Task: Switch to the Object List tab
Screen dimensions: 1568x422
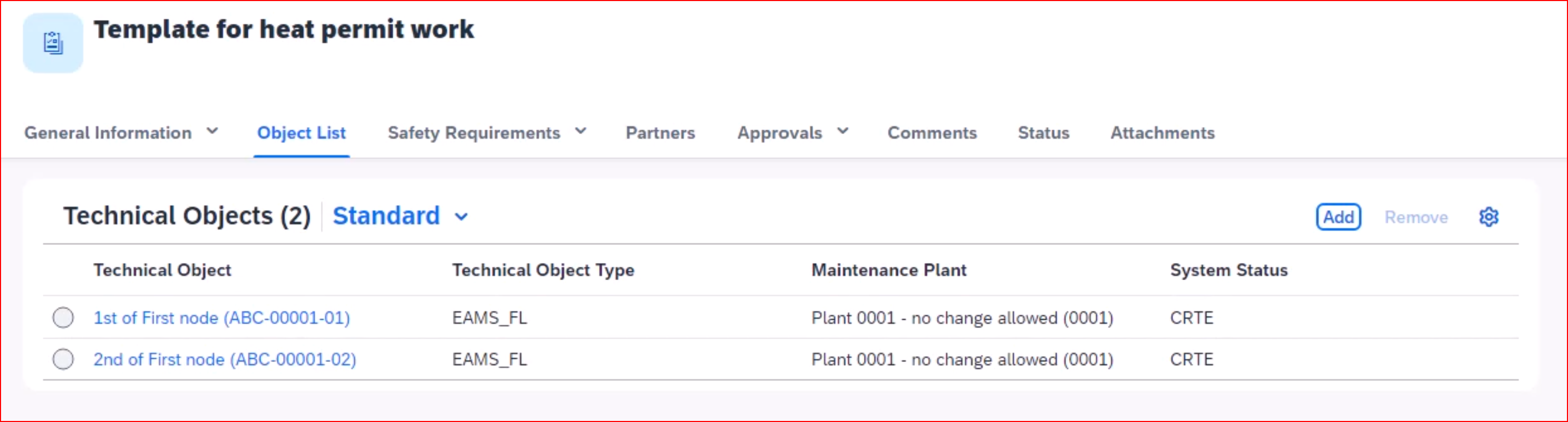Action: point(301,133)
